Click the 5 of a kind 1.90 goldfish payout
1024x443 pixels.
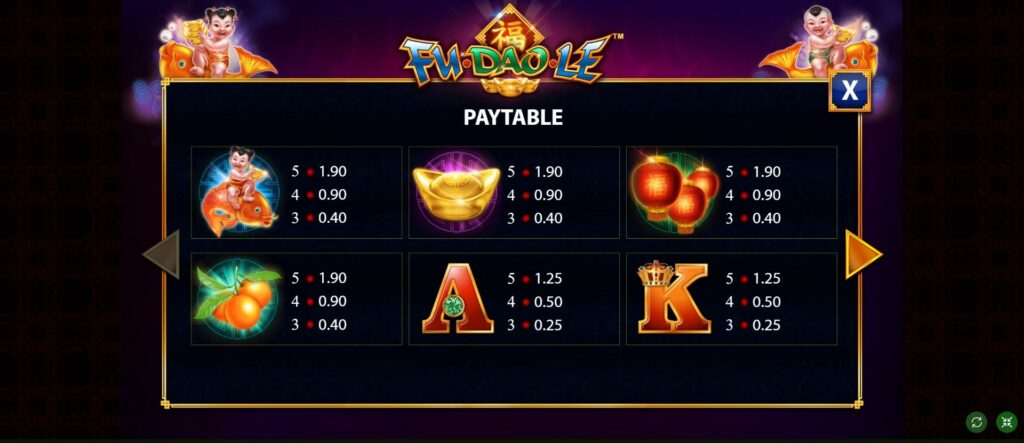[319, 172]
